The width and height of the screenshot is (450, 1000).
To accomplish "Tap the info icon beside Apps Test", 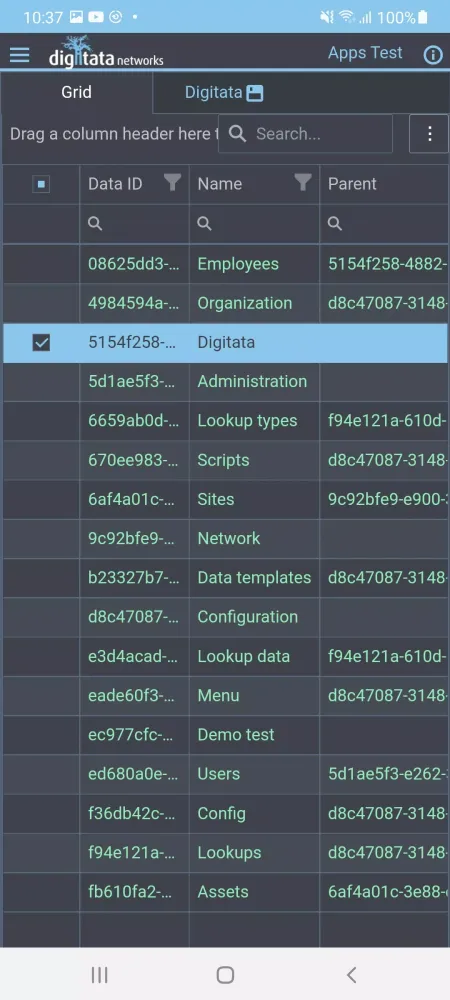I will [x=433, y=55].
